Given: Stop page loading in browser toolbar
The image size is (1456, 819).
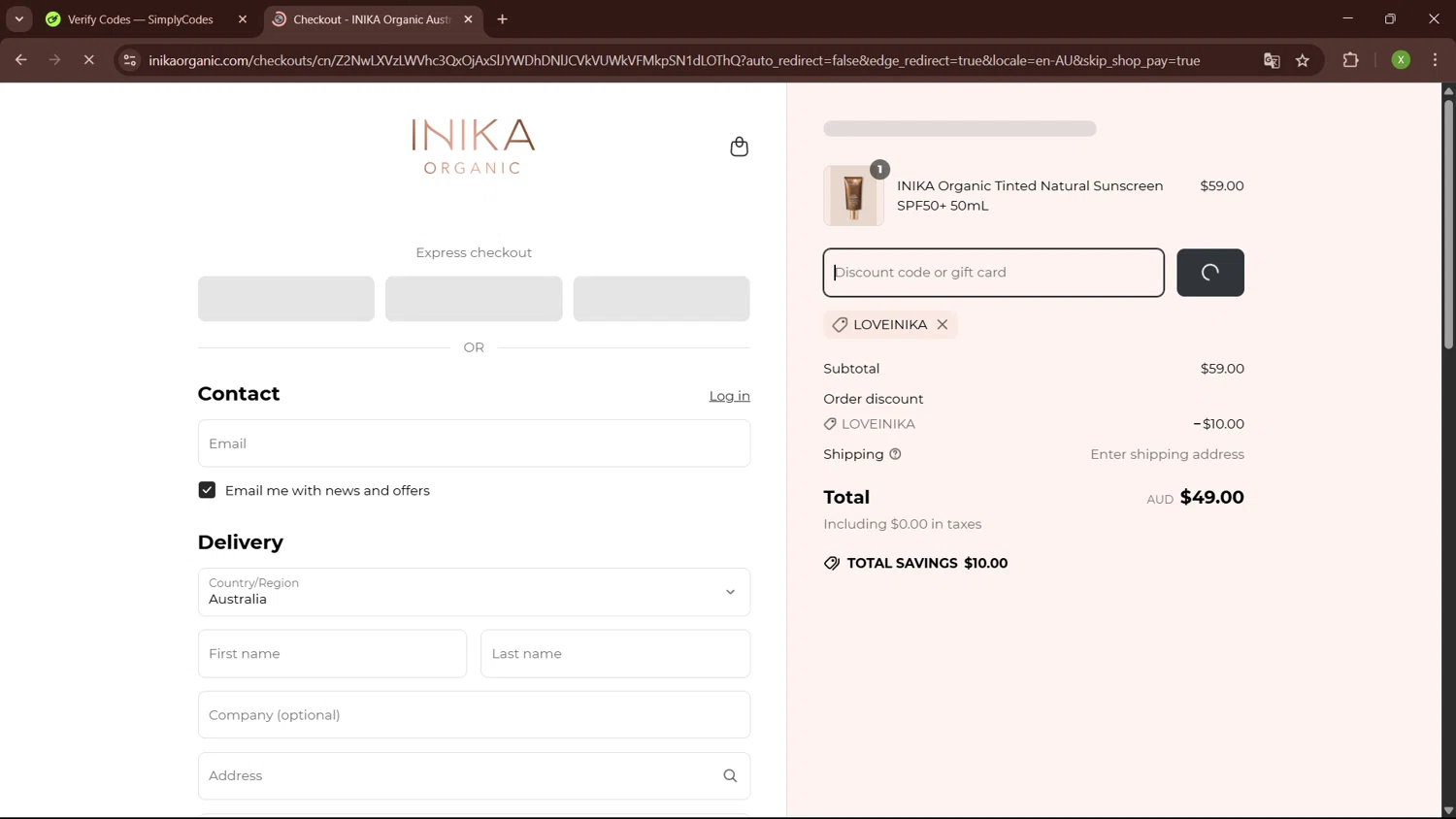Looking at the screenshot, I should pos(88,60).
